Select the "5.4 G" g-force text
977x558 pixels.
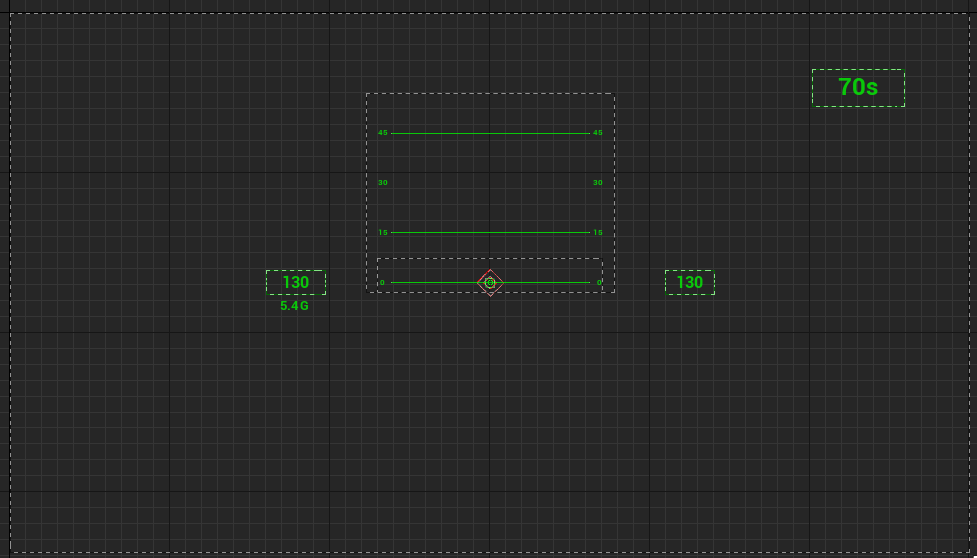pyautogui.click(x=294, y=306)
